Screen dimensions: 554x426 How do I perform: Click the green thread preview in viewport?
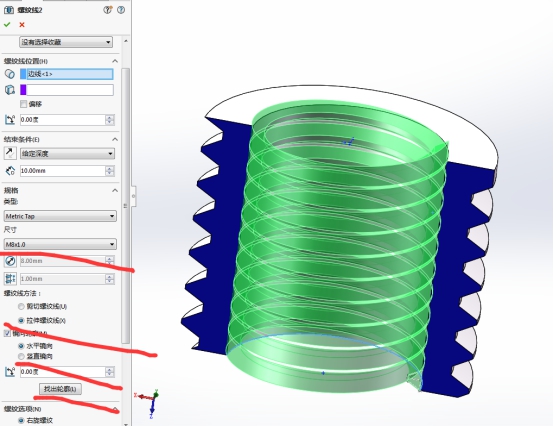336,247
